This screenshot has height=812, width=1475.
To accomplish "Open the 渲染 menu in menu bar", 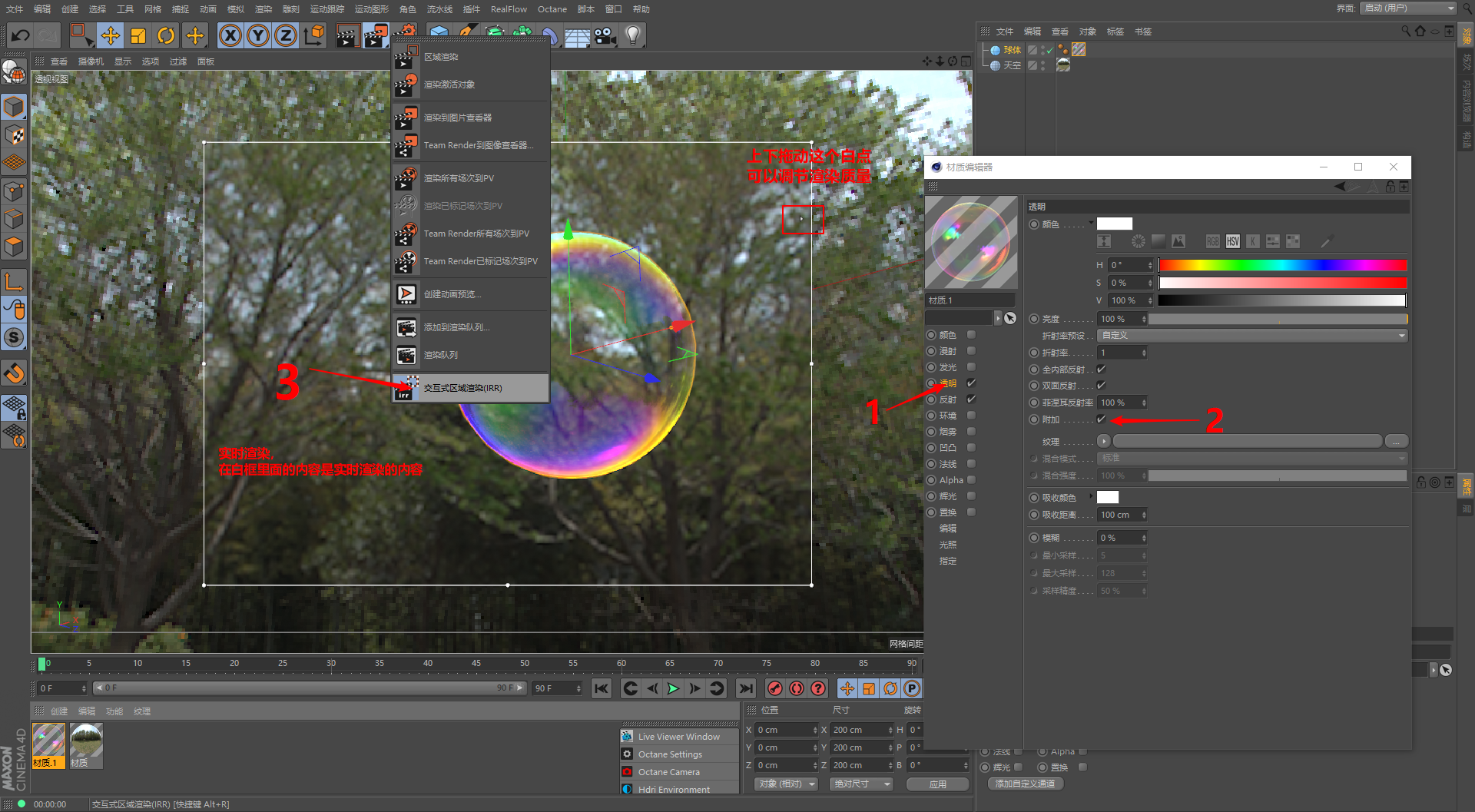I will point(264,9).
